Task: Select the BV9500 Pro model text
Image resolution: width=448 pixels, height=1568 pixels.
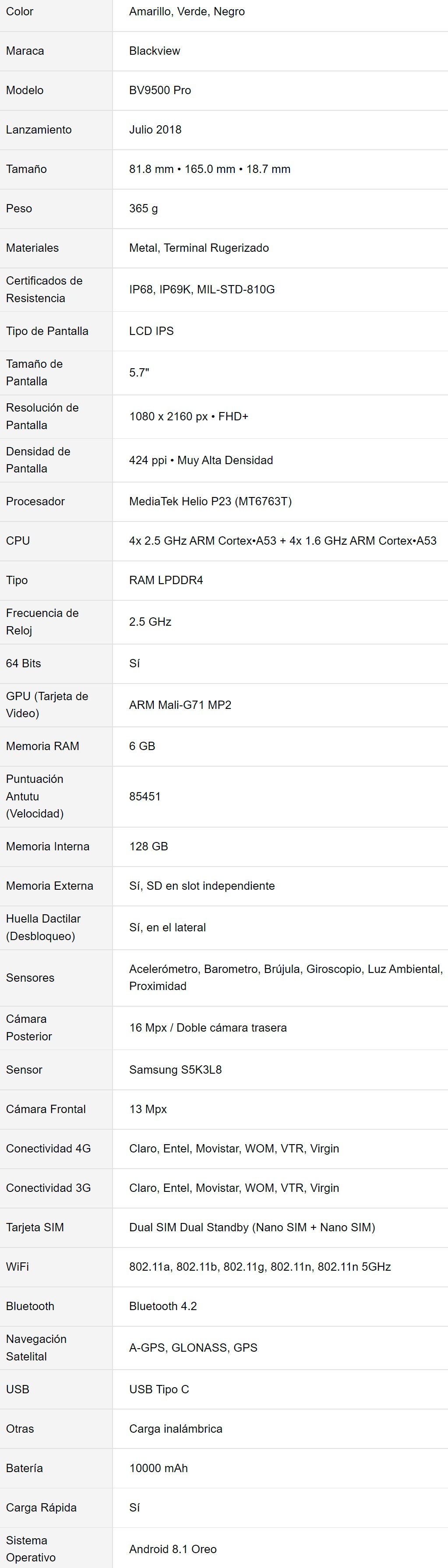Action: click(x=160, y=90)
